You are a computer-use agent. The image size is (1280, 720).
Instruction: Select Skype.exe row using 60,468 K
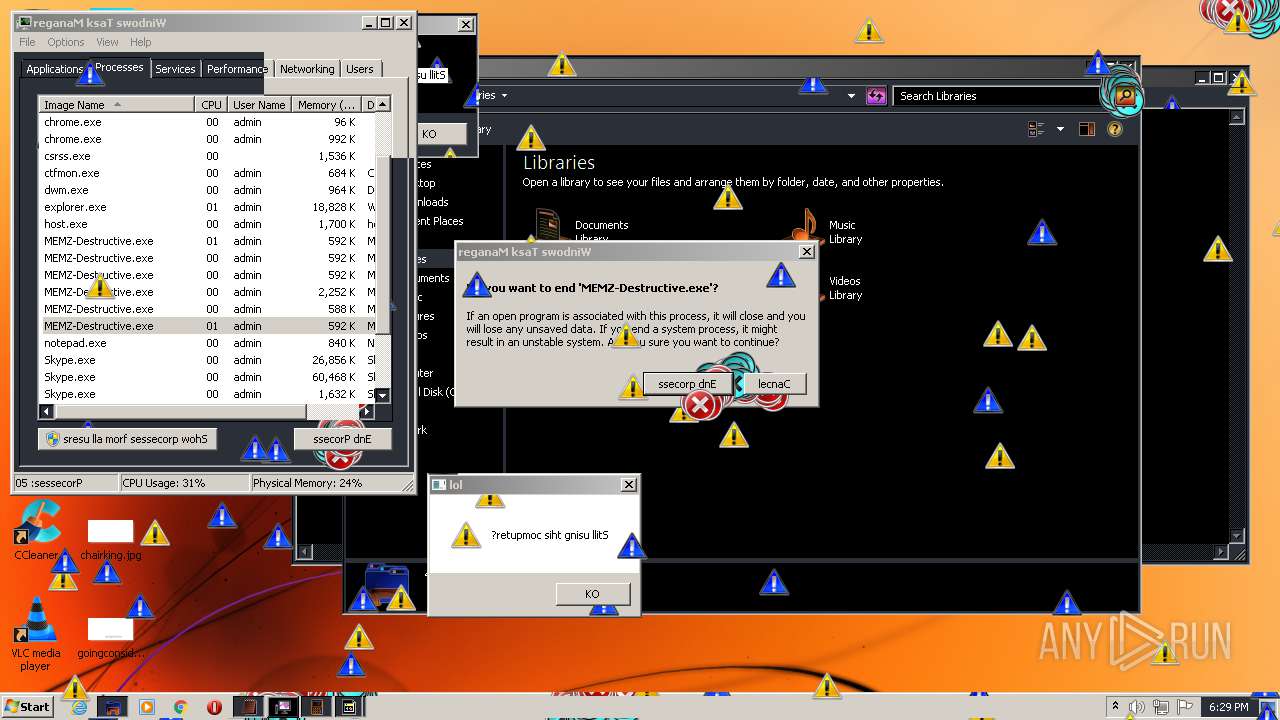[207, 377]
